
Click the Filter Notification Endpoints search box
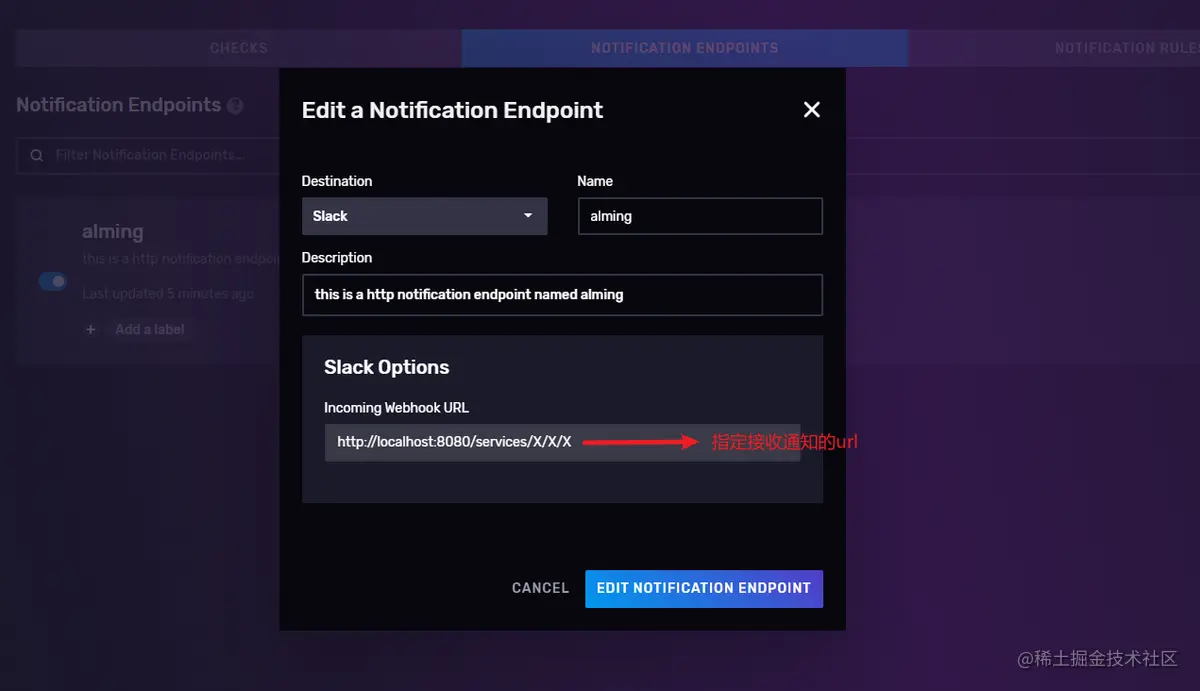click(x=148, y=155)
